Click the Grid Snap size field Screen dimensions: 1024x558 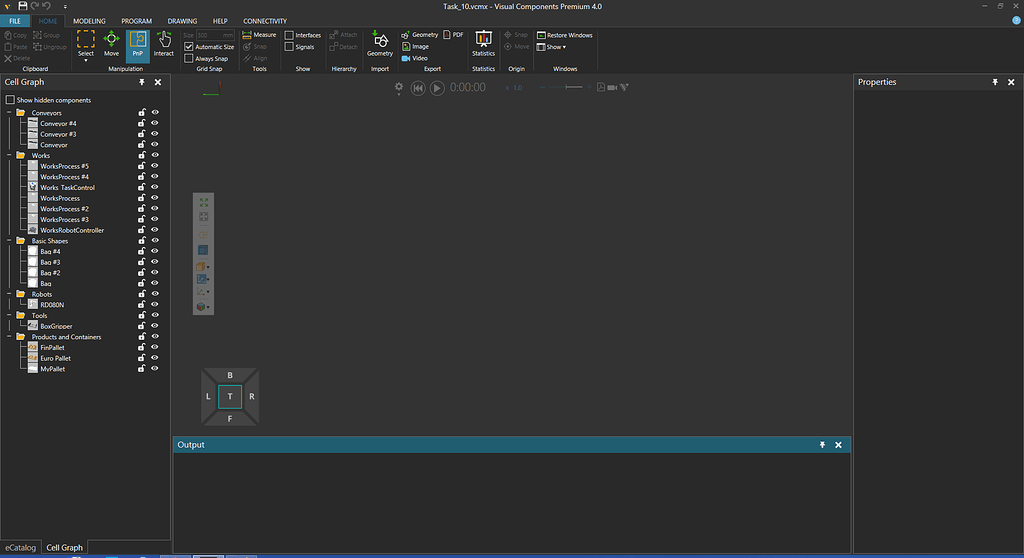(x=215, y=35)
